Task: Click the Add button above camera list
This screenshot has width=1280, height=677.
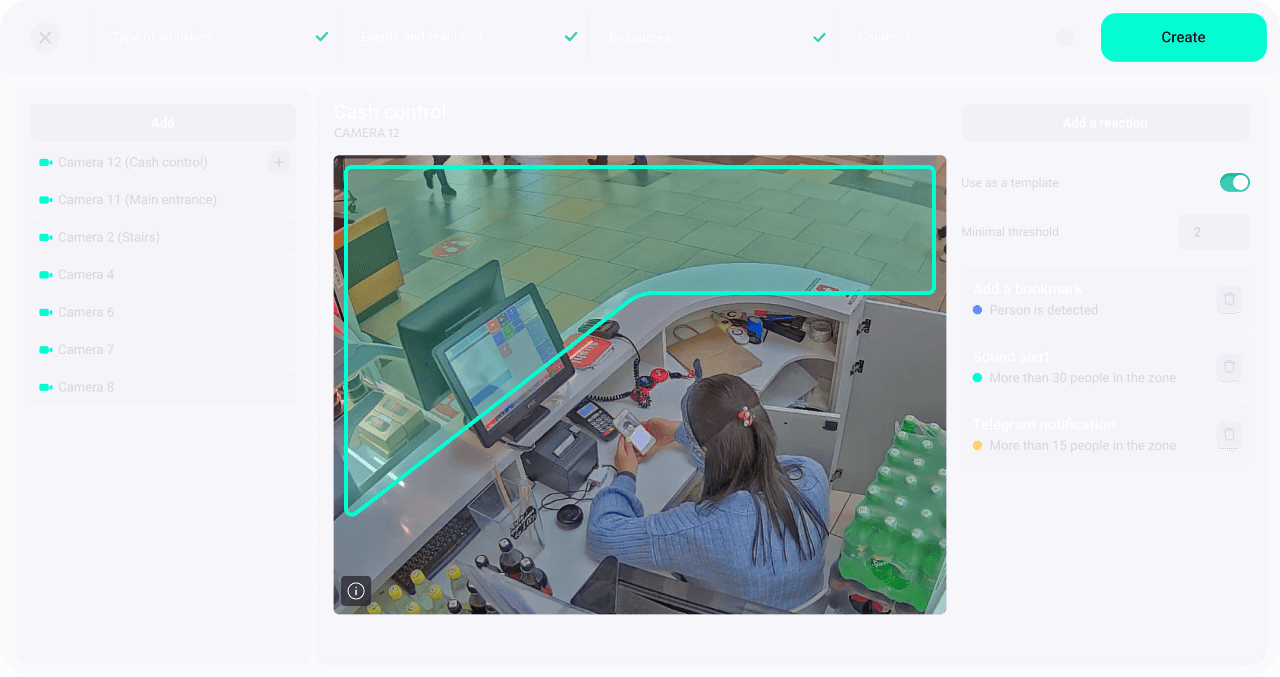Action: click(163, 123)
